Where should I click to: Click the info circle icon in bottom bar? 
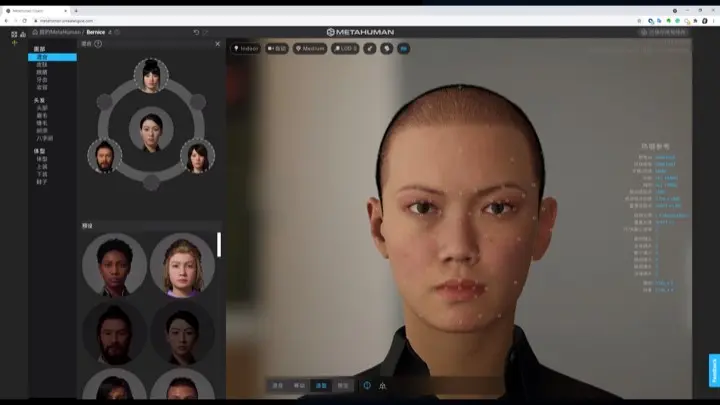coord(367,385)
